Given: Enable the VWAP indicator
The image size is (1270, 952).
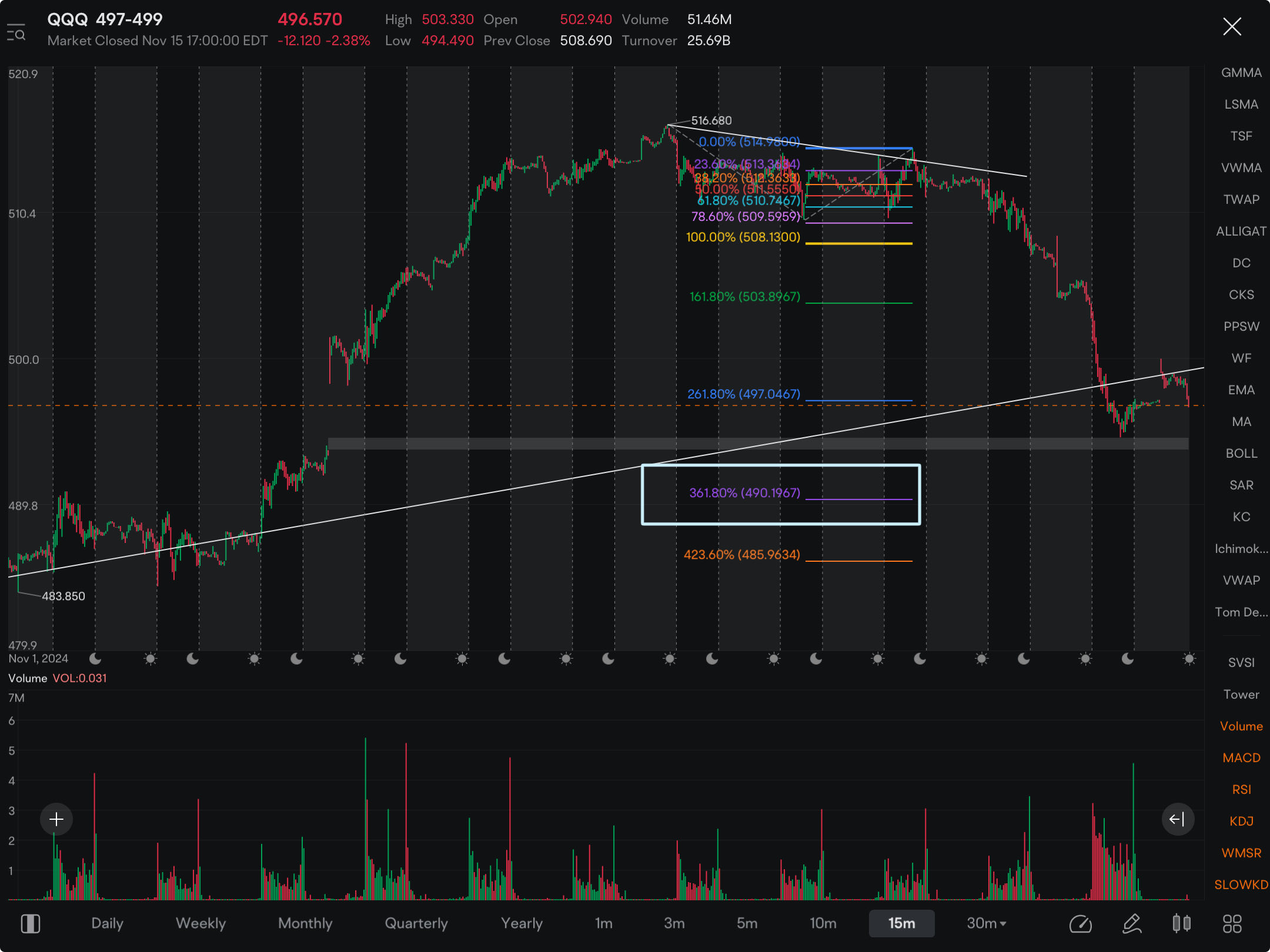Looking at the screenshot, I should [x=1241, y=580].
